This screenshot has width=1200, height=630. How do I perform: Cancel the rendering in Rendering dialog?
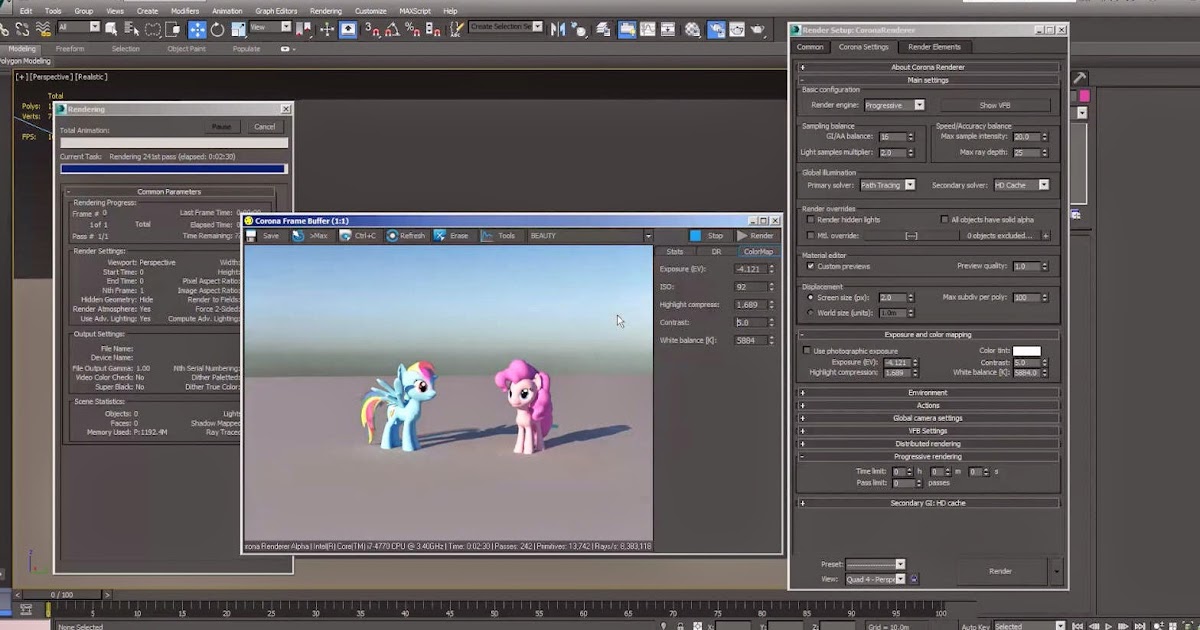point(265,127)
